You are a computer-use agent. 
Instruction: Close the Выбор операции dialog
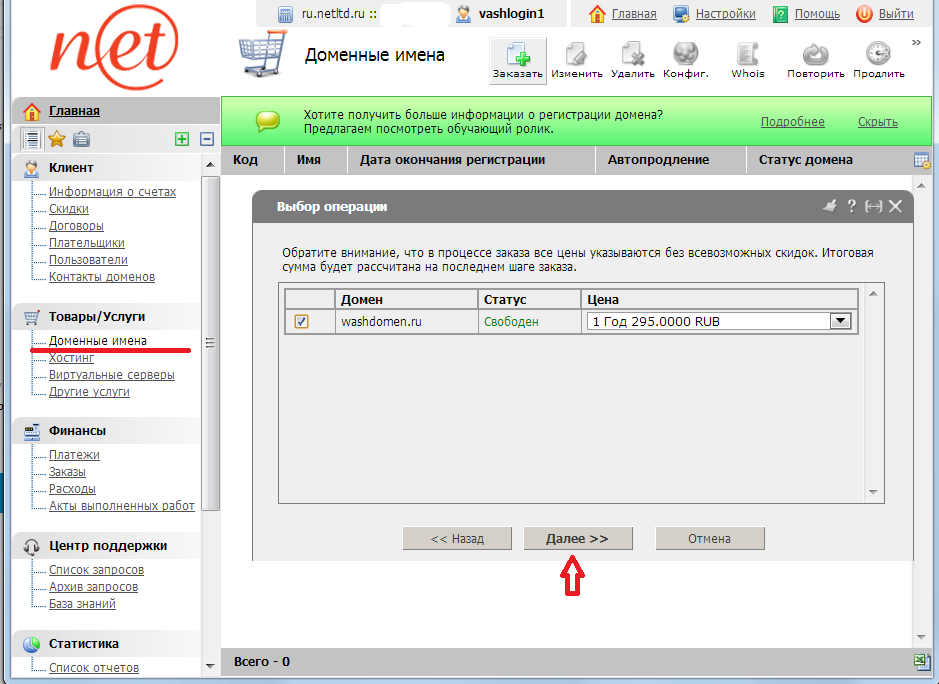tap(895, 206)
